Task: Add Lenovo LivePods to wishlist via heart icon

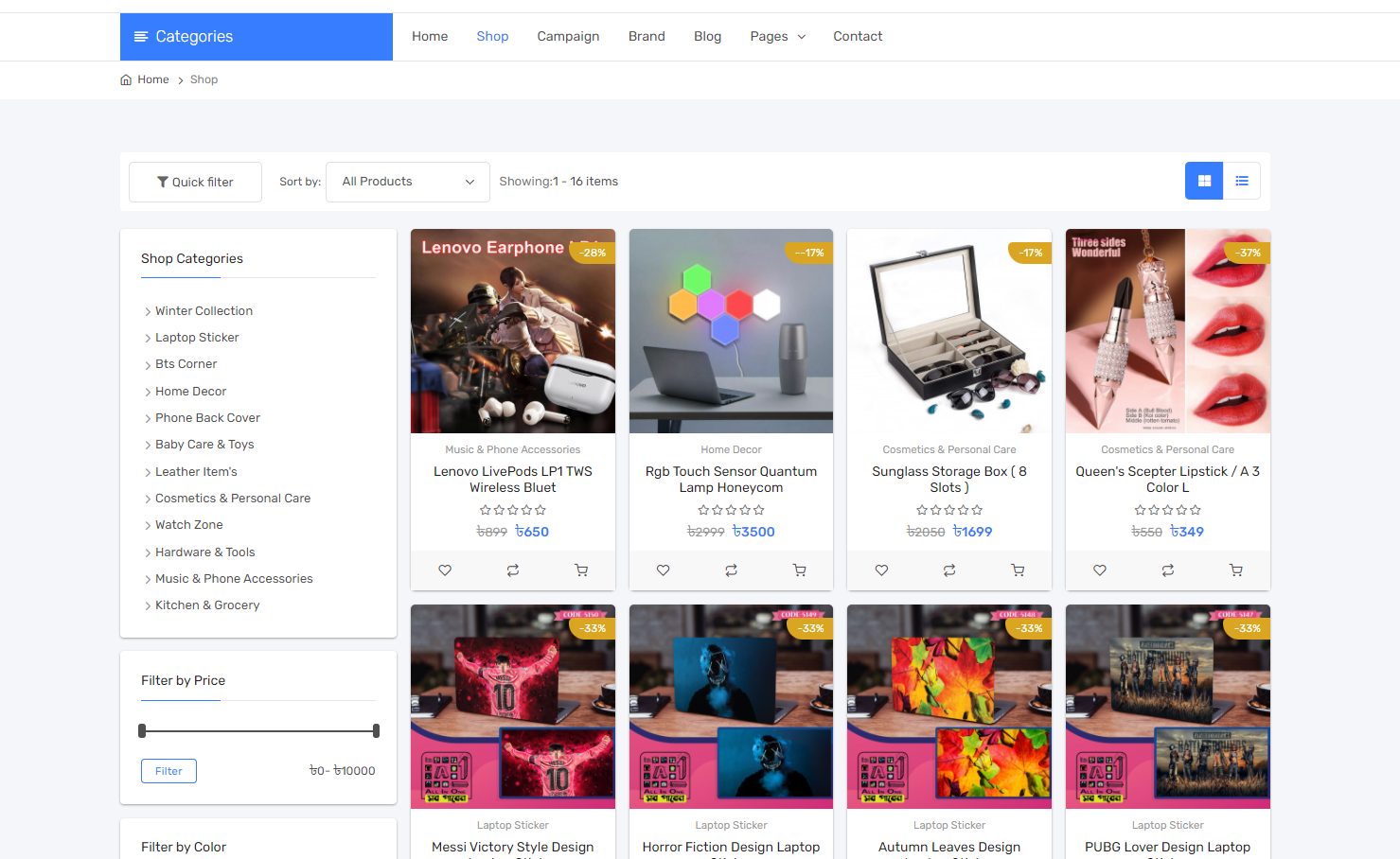Action: (445, 570)
